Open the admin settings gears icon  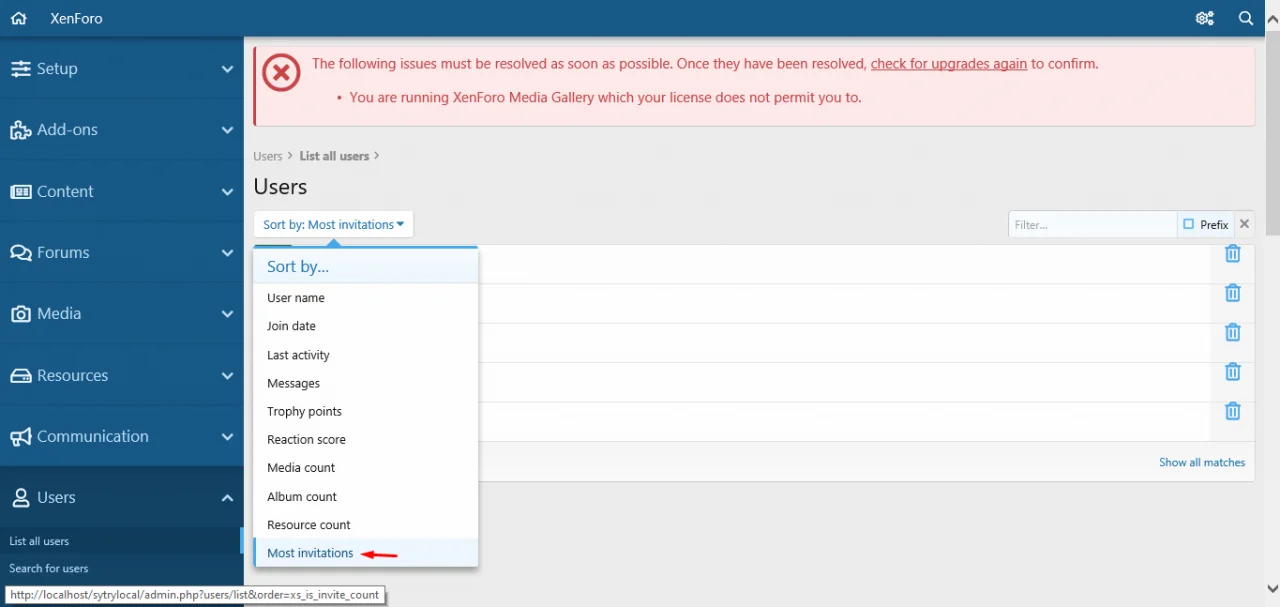click(x=1204, y=18)
